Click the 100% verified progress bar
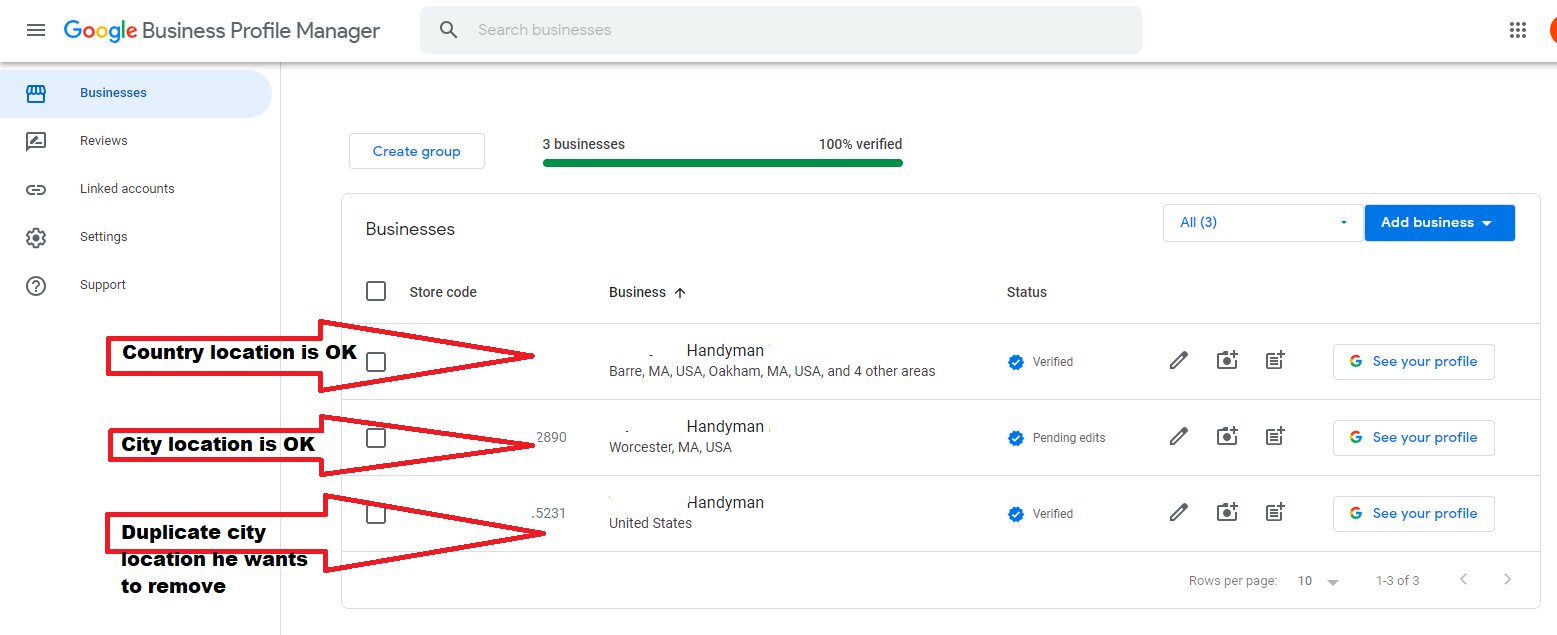The width and height of the screenshot is (1557, 635). click(x=723, y=162)
